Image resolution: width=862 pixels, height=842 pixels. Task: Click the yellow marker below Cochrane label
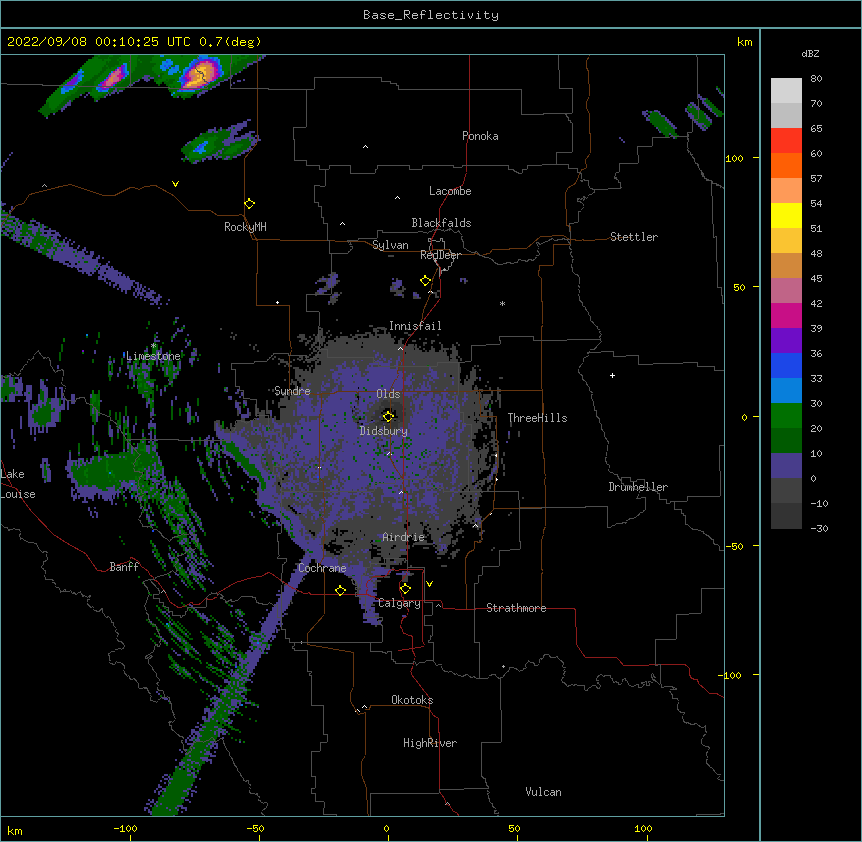340,590
